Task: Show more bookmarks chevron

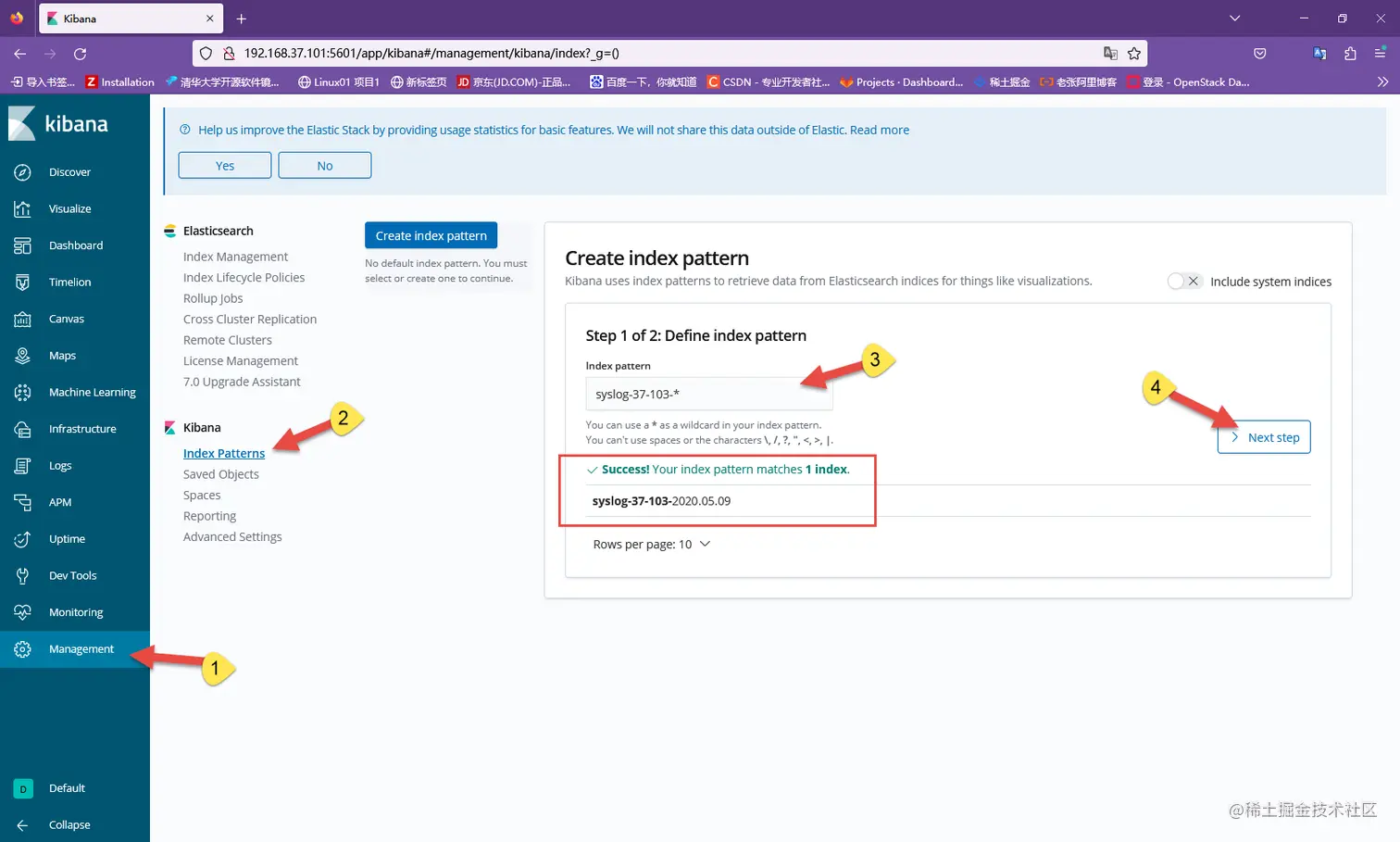Action: (x=1382, y=82)
